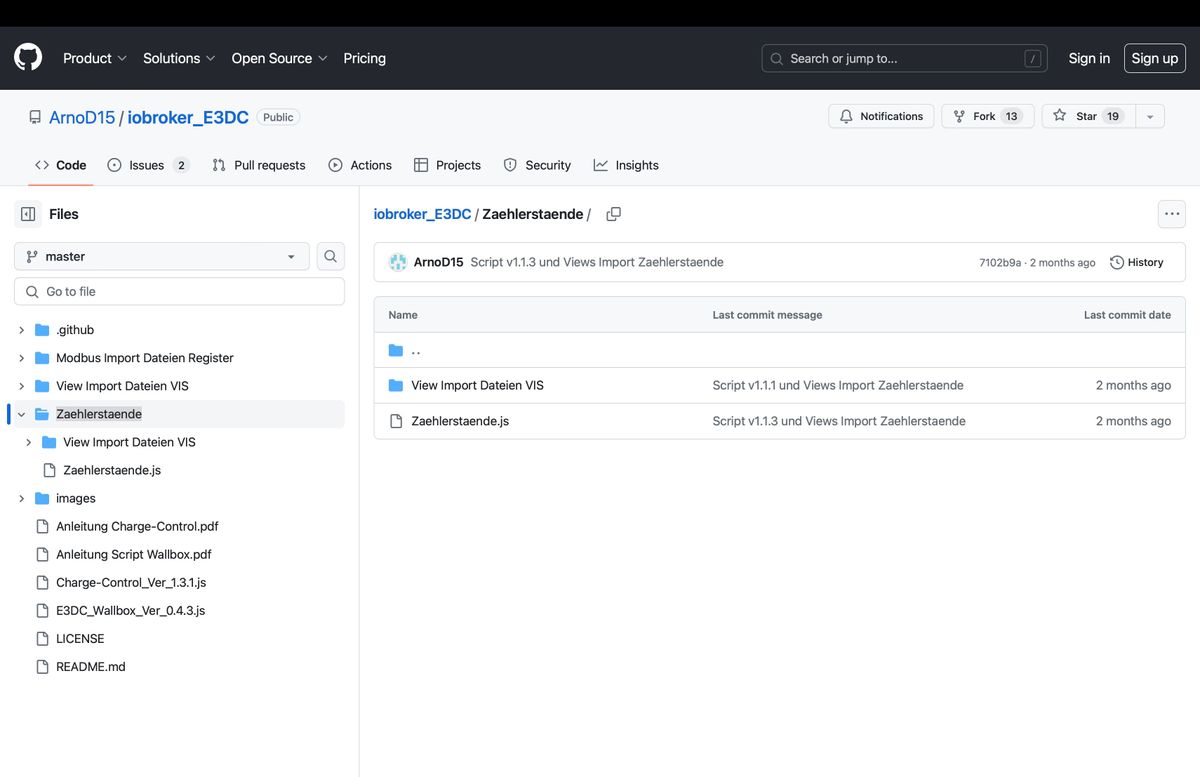Open the three-dot more options menu
The width and height of the screenshot is (1200, 777).
1172,214
